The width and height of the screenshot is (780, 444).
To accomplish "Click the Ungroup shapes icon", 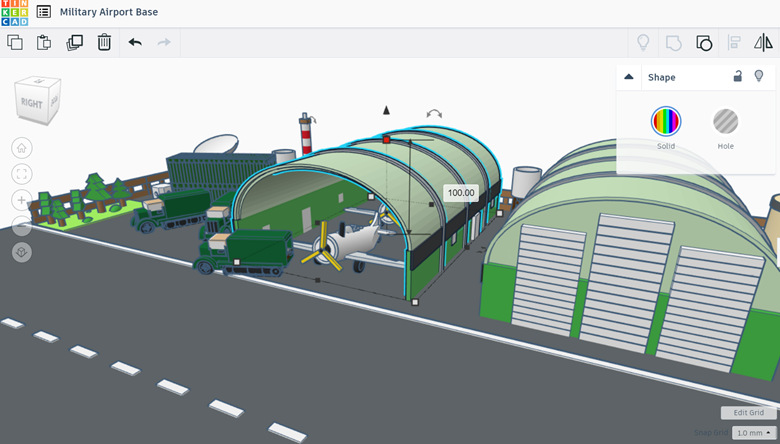I will tap(704, 43).
